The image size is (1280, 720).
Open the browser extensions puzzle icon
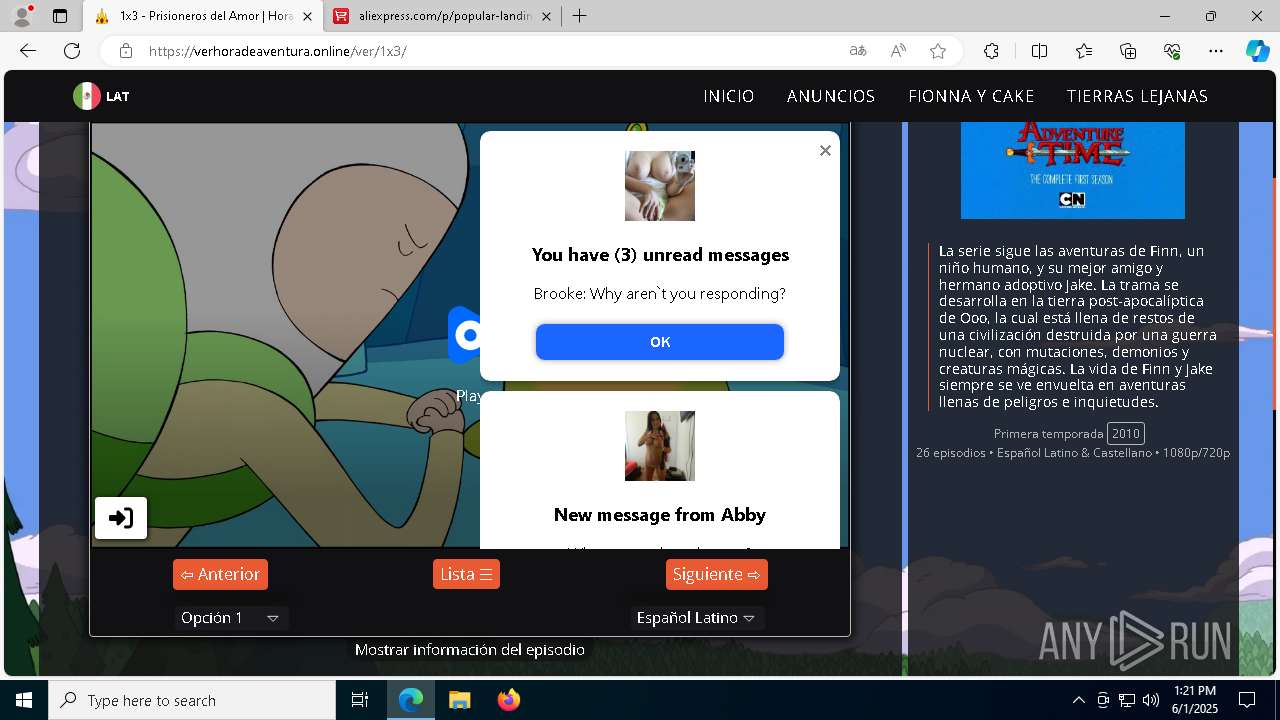[x=991, y=51]
